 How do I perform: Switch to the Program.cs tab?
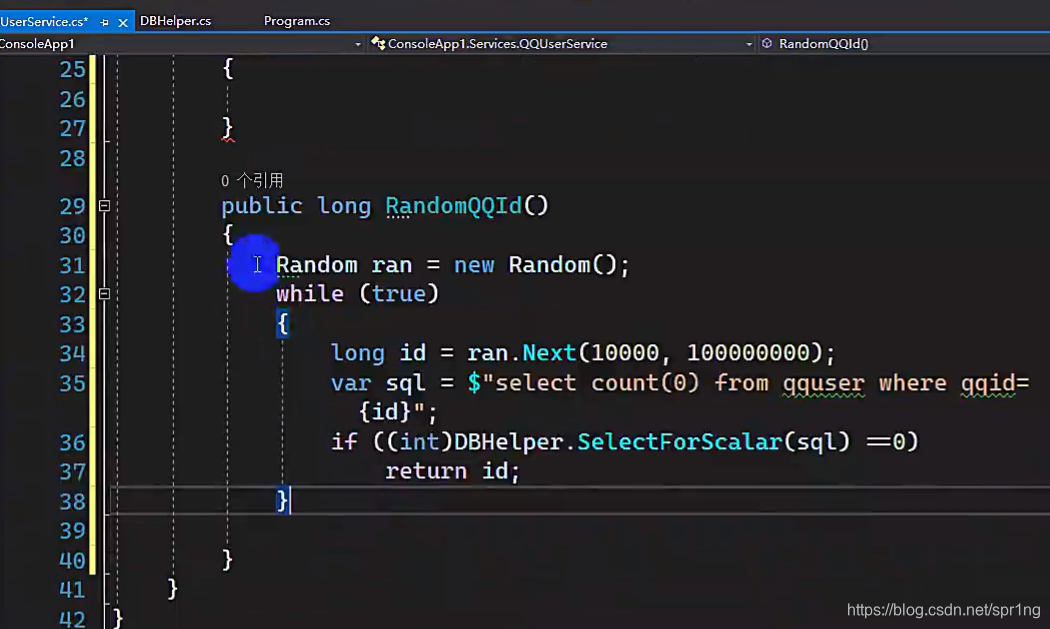click(297, 21)
